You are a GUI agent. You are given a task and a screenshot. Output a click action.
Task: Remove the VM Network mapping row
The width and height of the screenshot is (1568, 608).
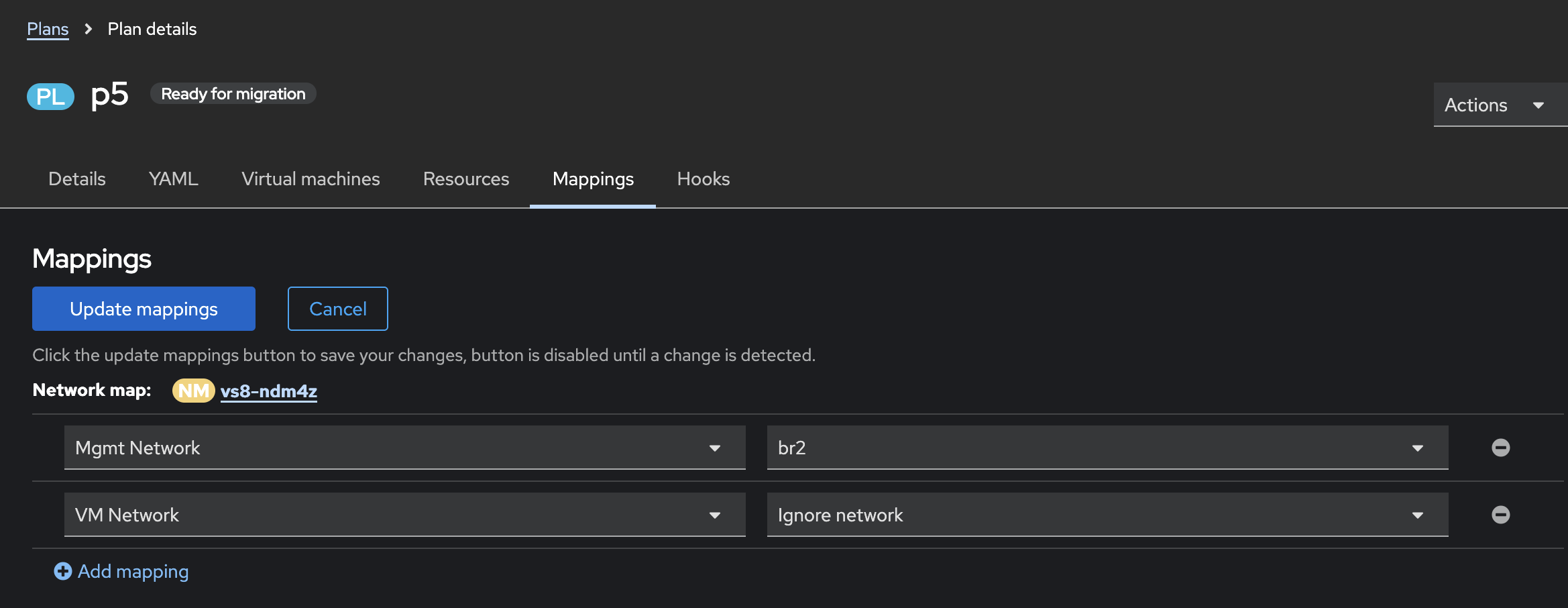pyautogui.click(x=1500, y=515)
